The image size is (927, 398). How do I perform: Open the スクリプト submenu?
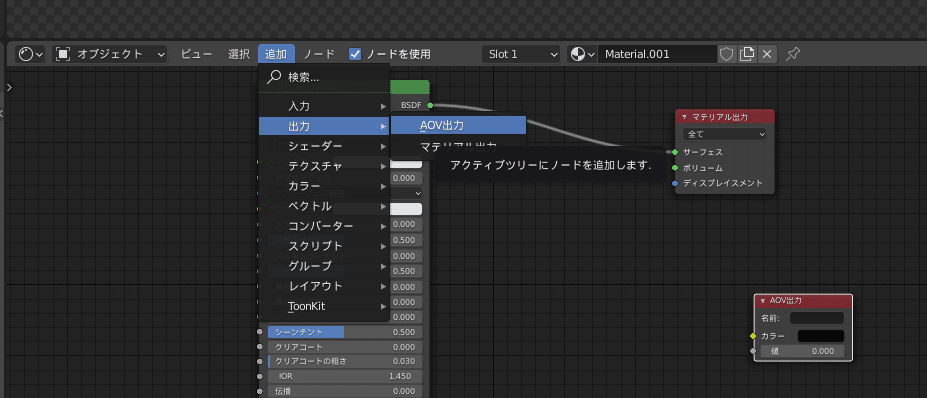point(324,246)
